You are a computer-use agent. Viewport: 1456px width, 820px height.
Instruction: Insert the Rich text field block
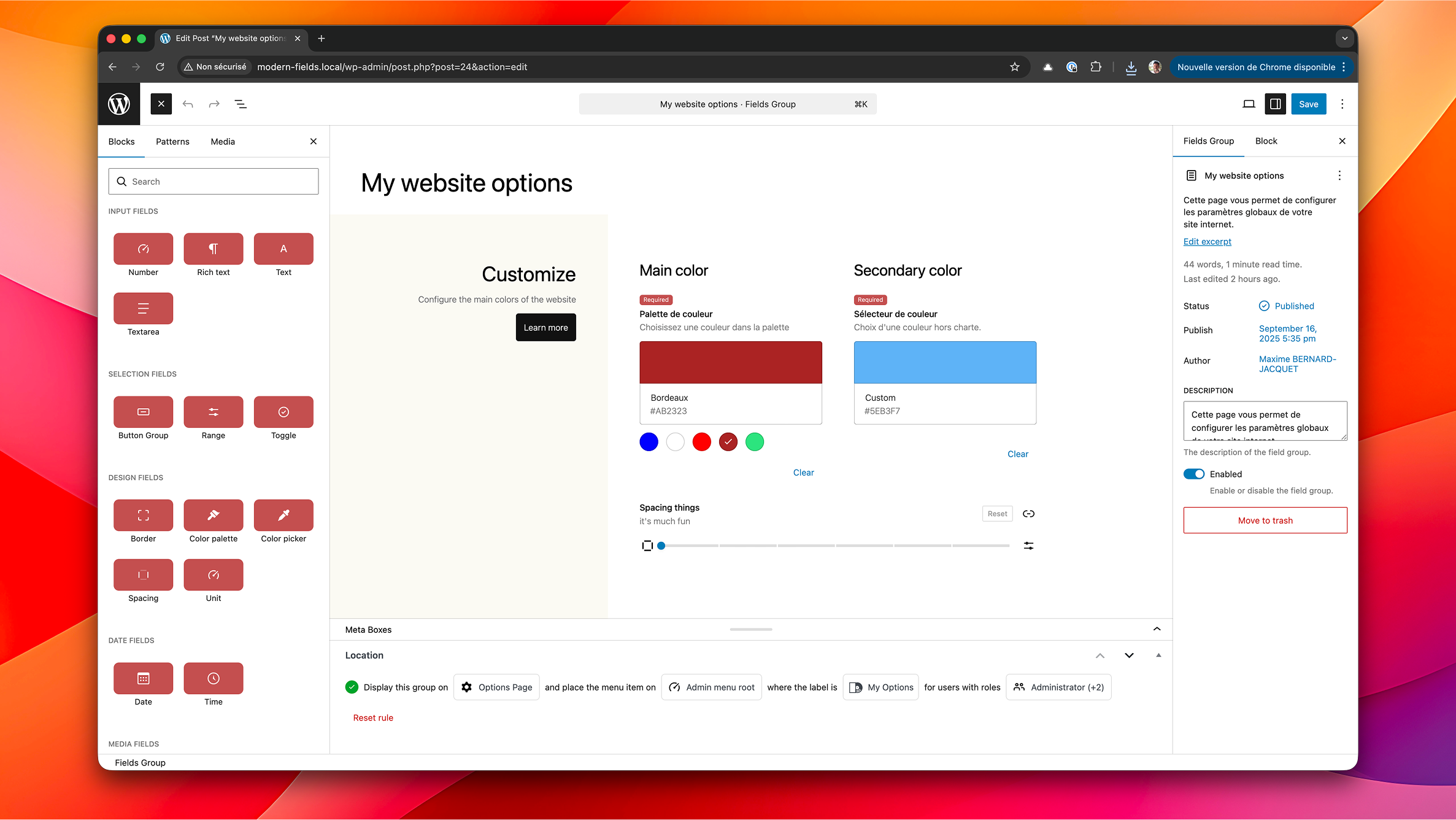213,249
